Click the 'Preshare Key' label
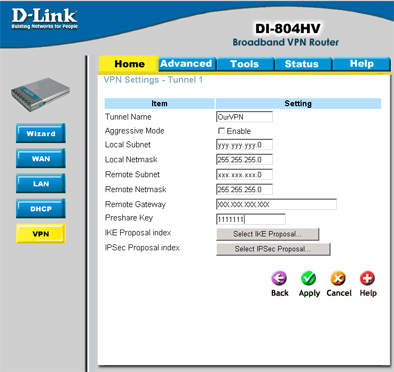Screen dimensions: 394x372 tap(129, 218)
